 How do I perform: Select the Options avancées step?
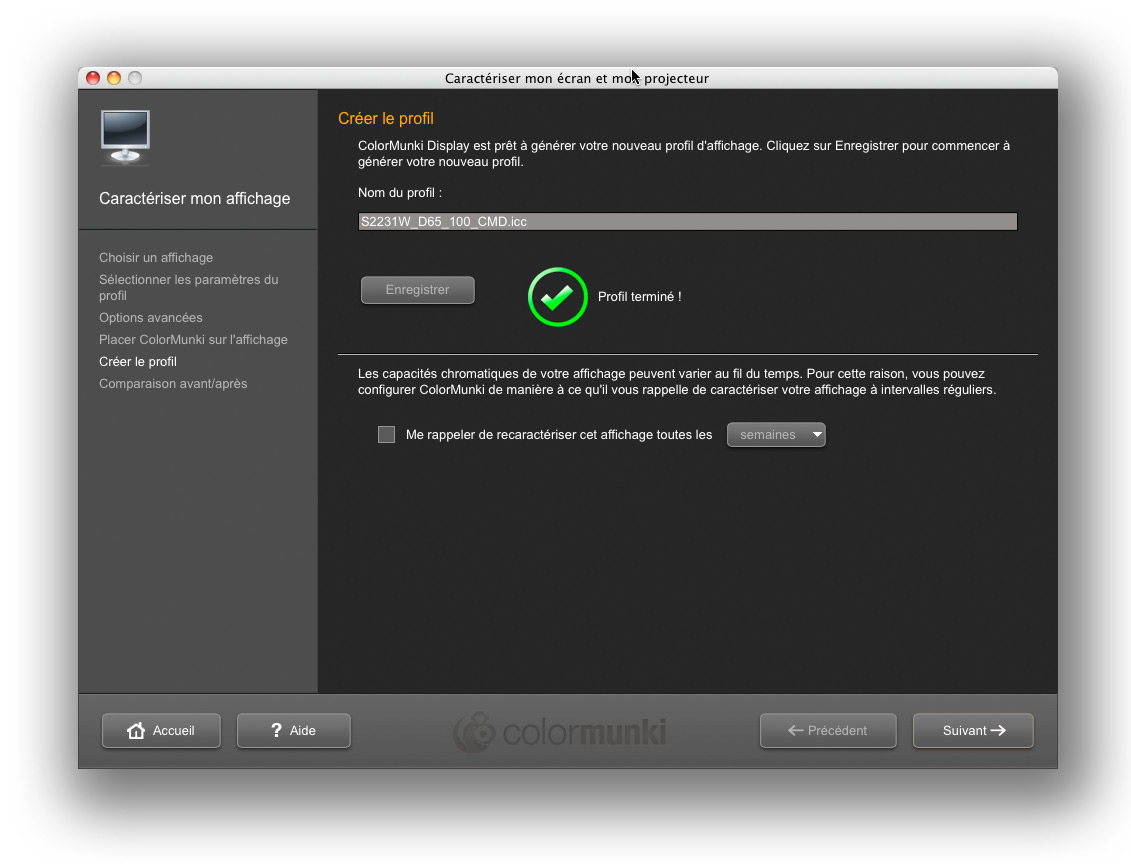pos(151,317)
